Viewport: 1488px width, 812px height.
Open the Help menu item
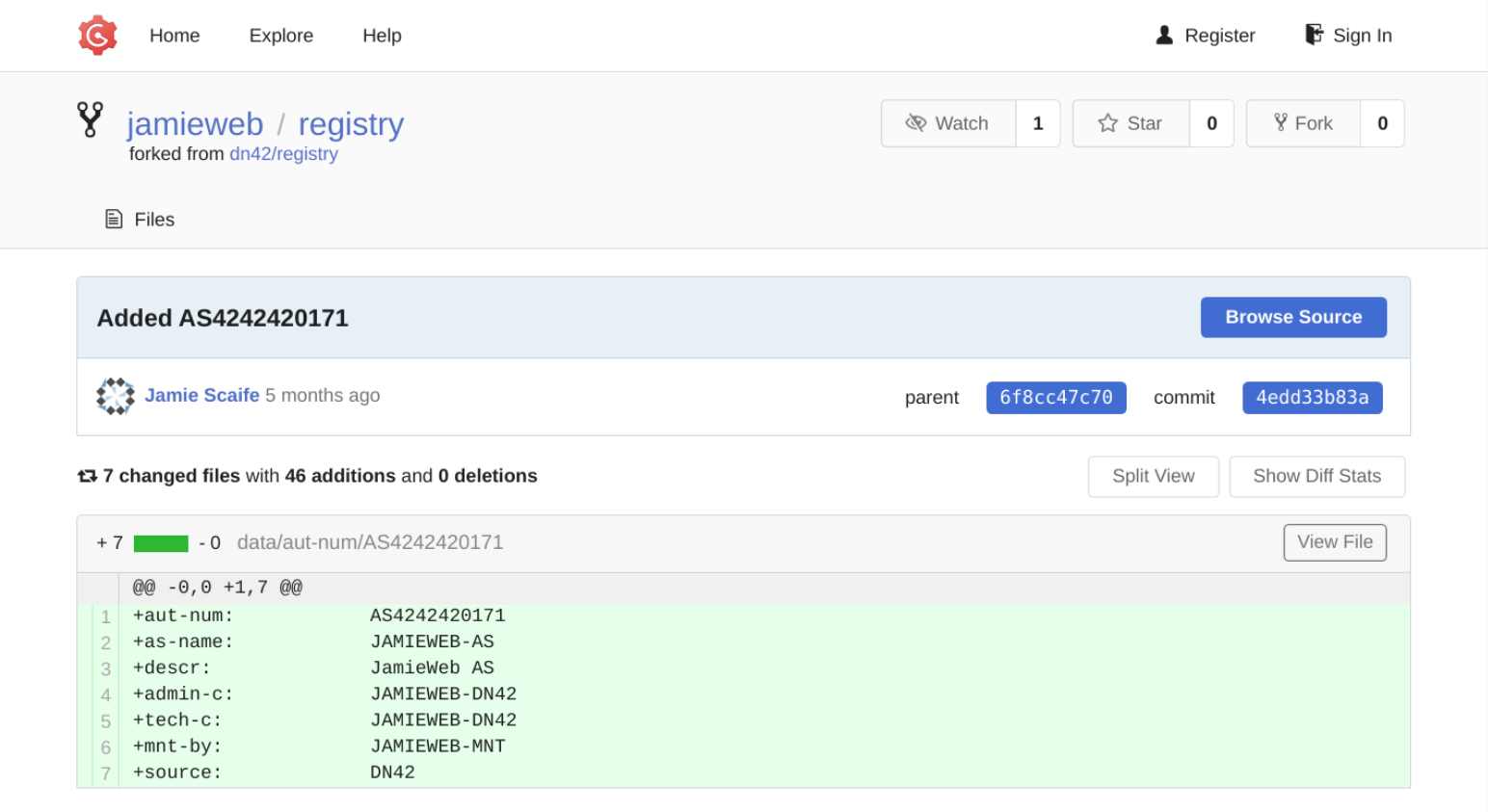(382, 36)
